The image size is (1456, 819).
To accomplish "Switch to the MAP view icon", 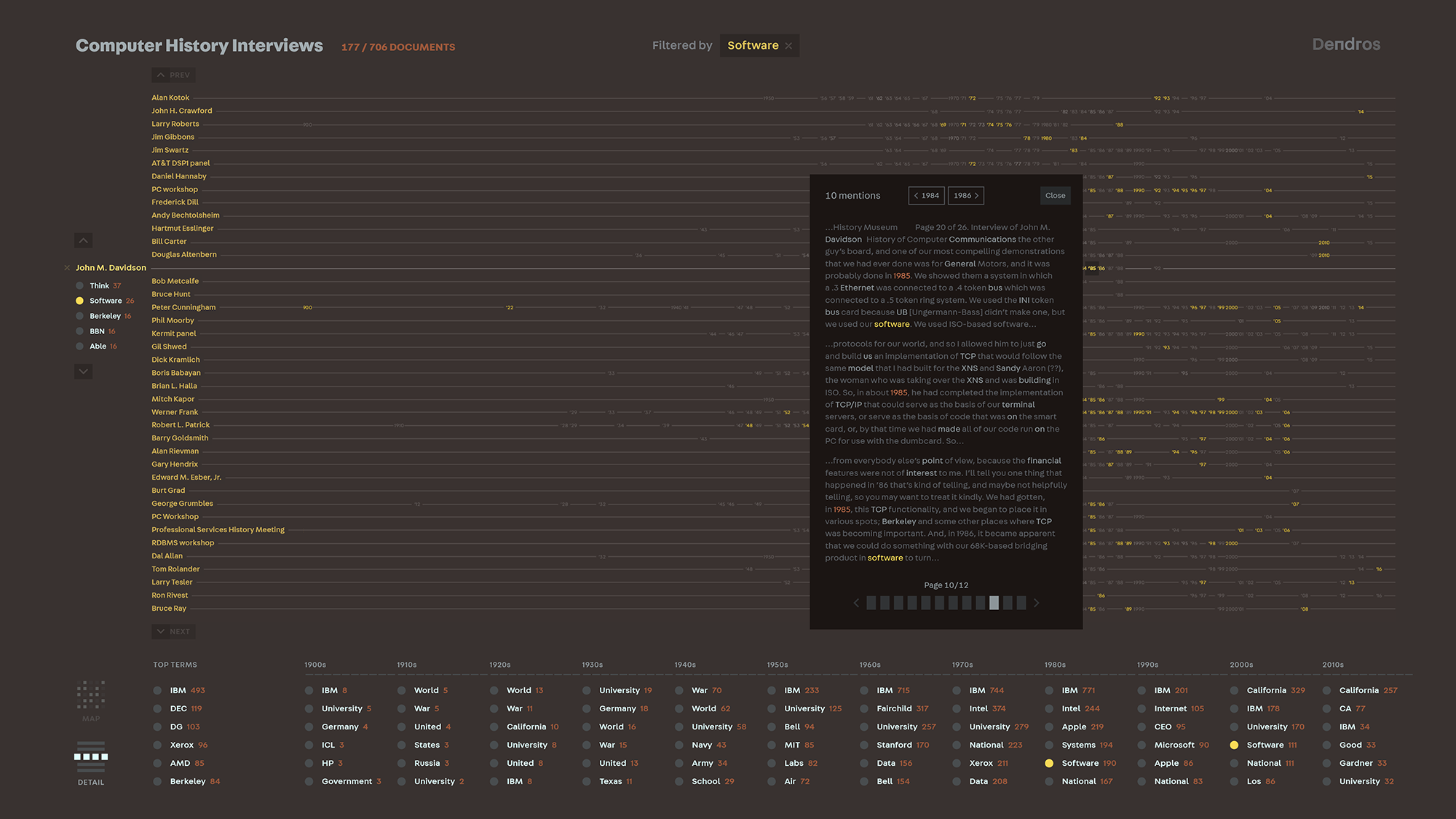I will coord(91,696).
